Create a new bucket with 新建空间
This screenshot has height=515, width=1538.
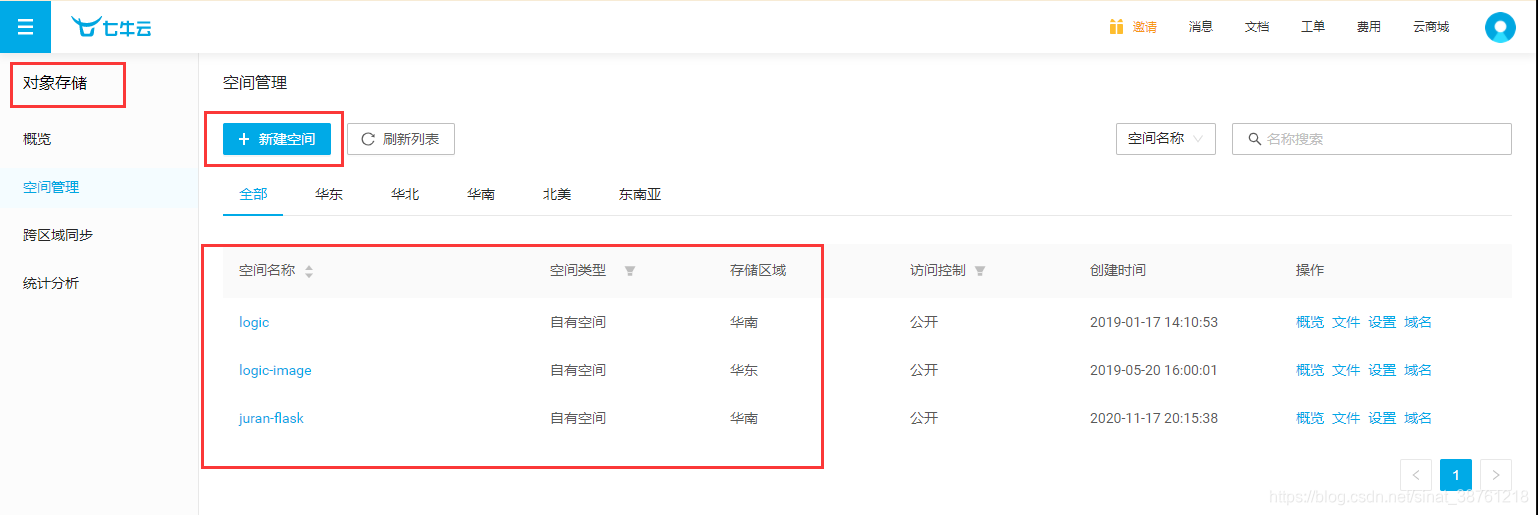click(277, 139)
